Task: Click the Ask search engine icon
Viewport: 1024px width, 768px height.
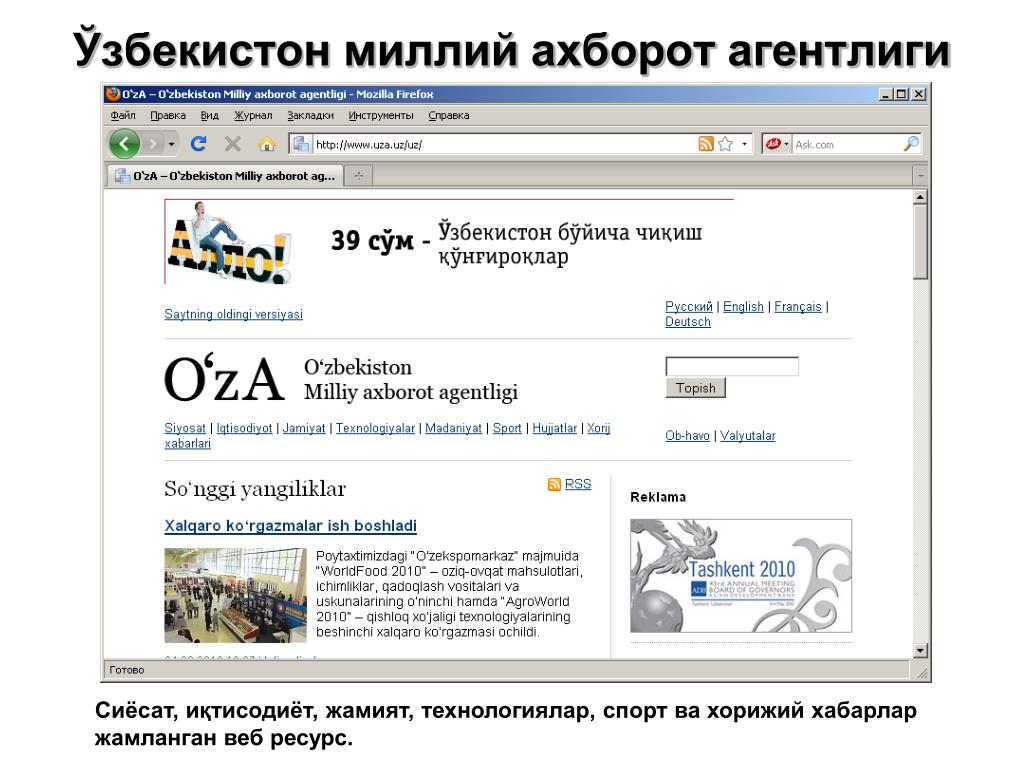Action: [x=773, y=144]
